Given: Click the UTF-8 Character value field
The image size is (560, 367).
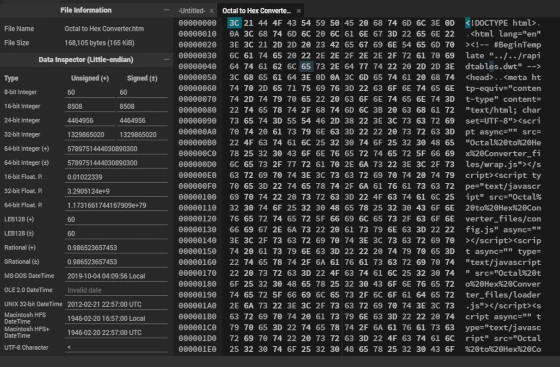Looking at the screenshot, I should tap(116, 347).
